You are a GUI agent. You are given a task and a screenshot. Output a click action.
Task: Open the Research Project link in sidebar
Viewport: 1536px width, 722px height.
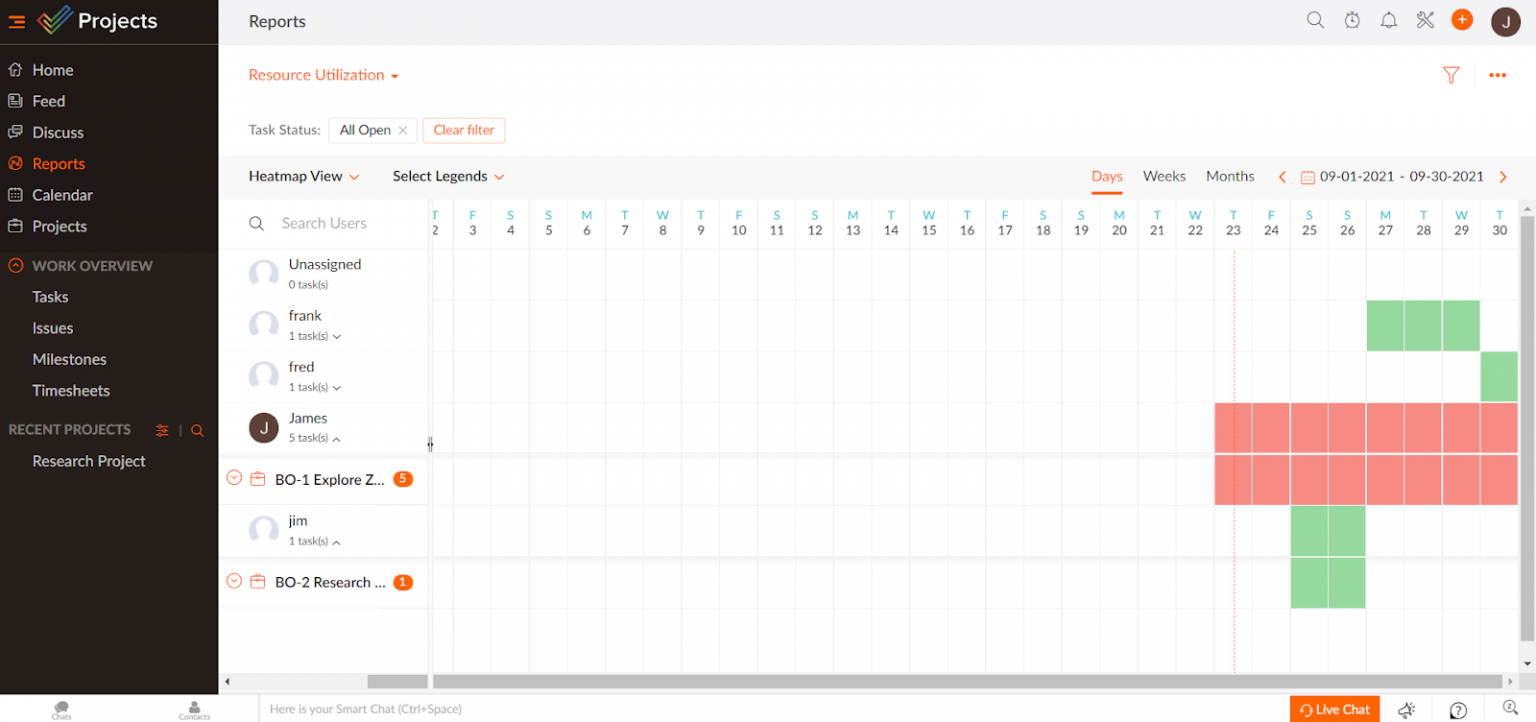[89, 461]
